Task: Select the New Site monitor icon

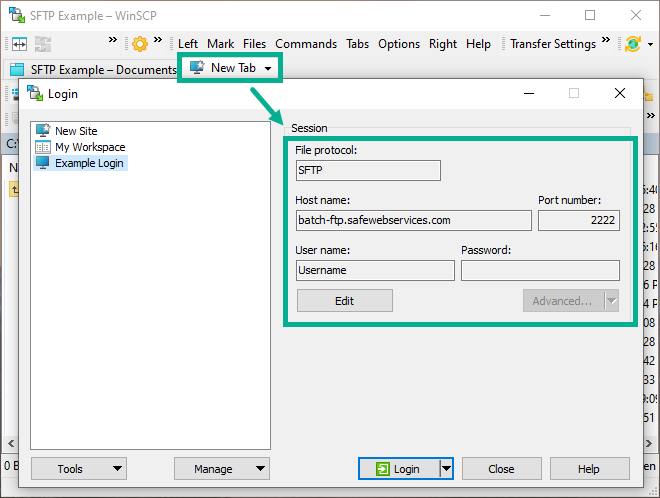Action: 43,130
